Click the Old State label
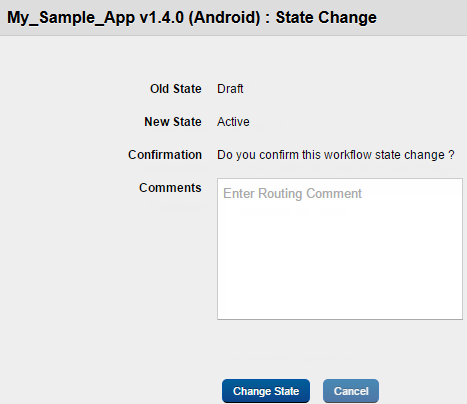This screenshot has height=404, width=467. (x=176, y=89)
